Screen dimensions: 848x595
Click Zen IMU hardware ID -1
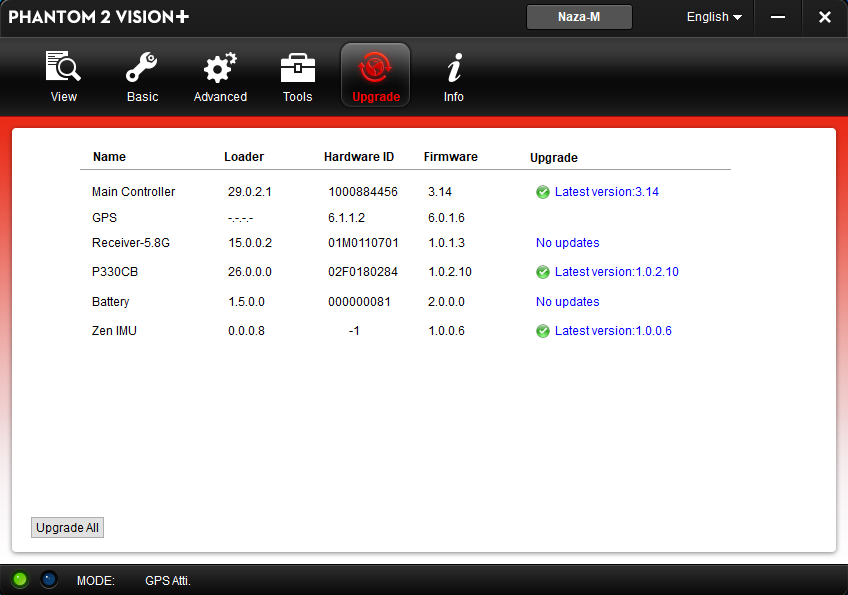354,331
